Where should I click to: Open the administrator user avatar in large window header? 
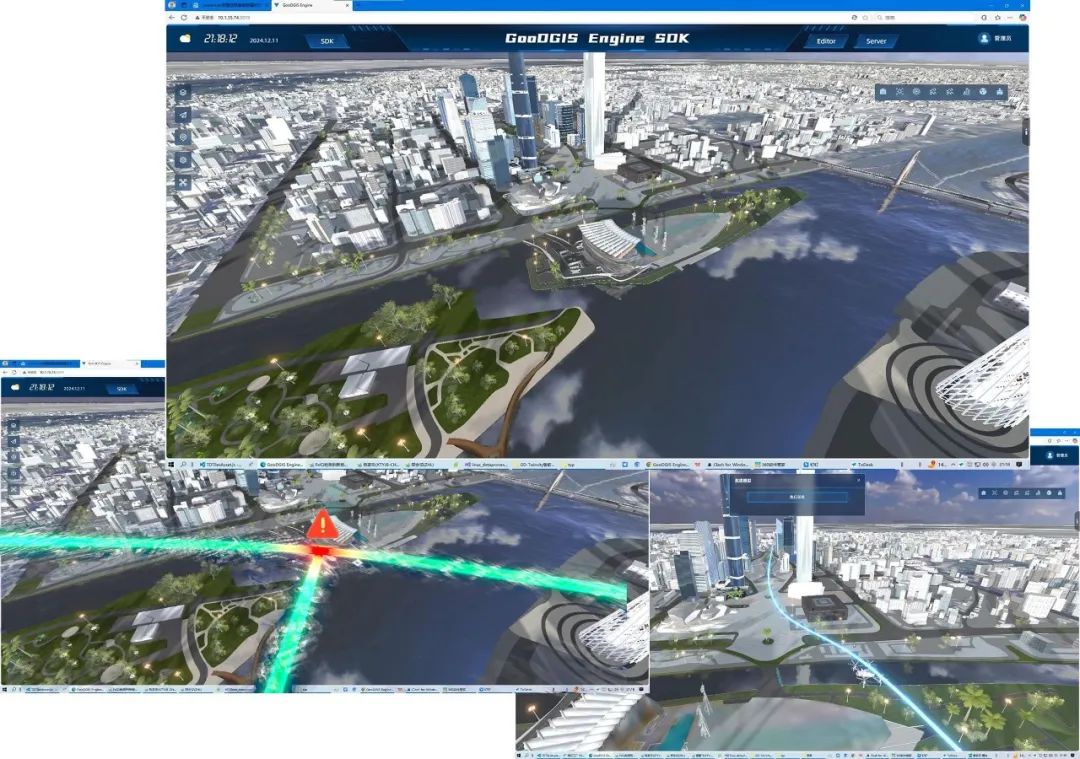pyautogui.click(x=984, y=39)
